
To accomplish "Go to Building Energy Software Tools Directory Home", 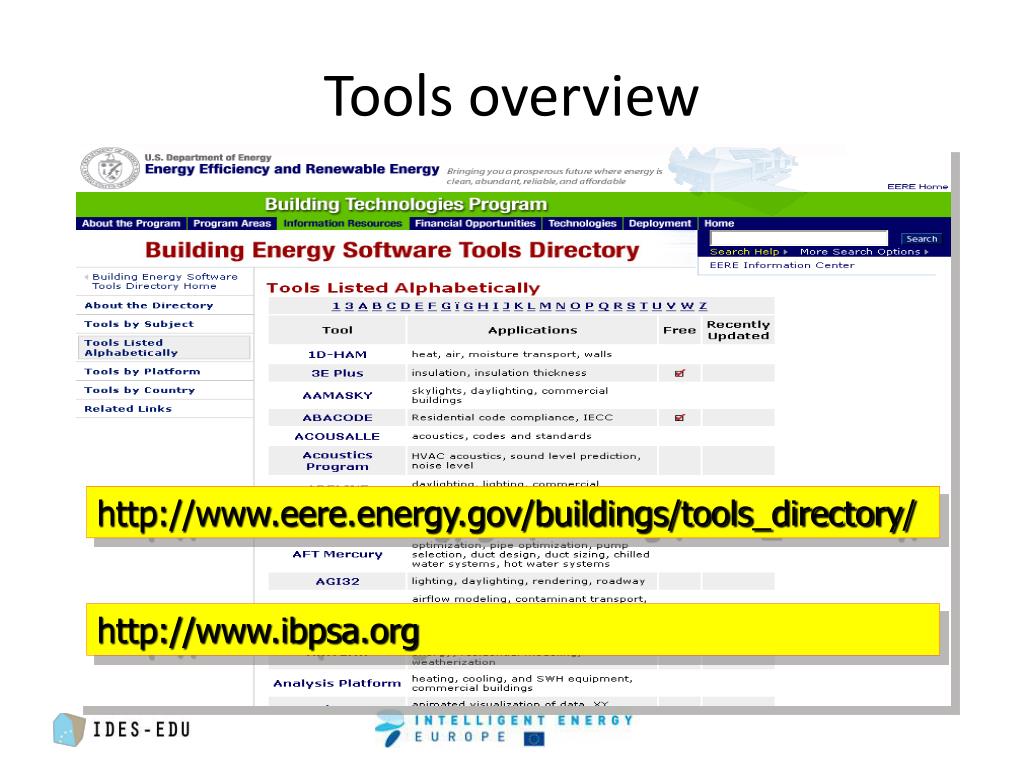I will tap(164, 281).
